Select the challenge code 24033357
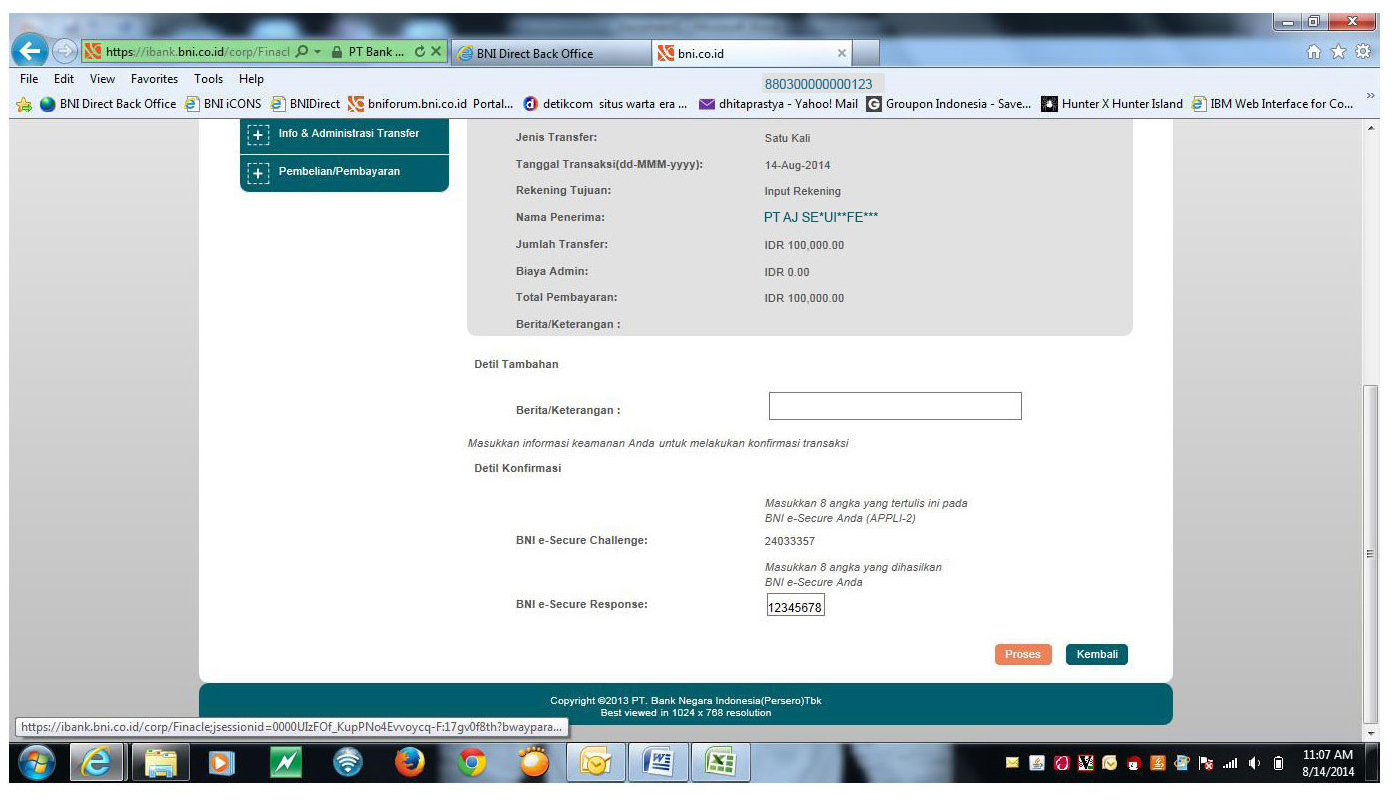This screenshot has height=800, width=1400. pyautogui.click(x=790, y=542)
